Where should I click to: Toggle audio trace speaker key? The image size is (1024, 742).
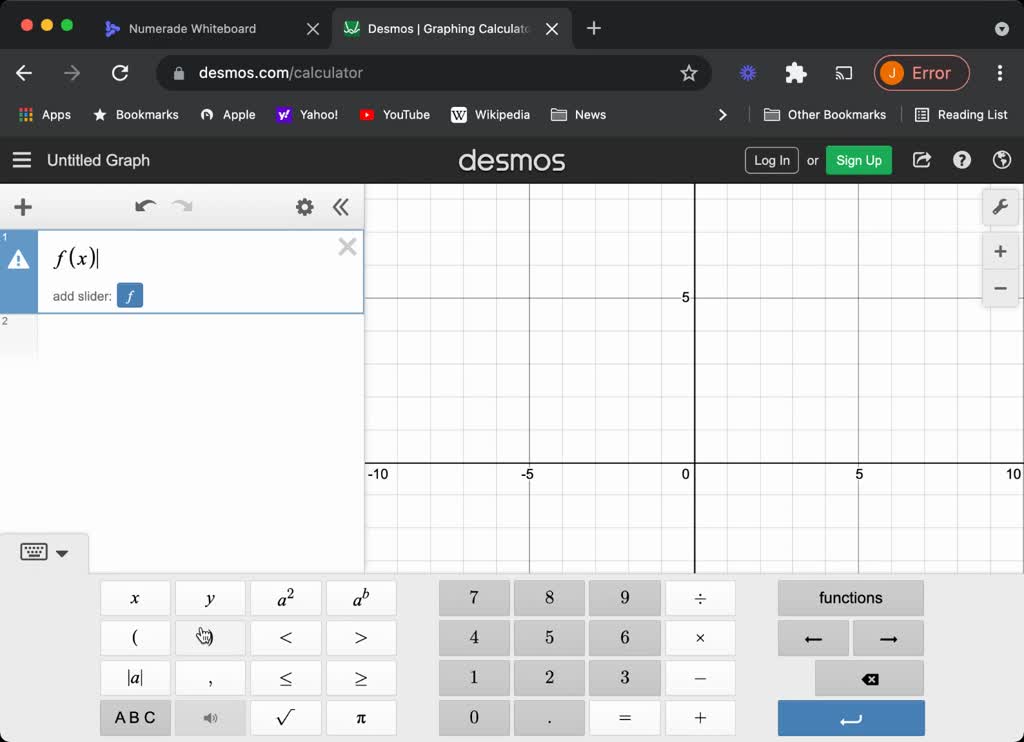(x=210, y=718)
